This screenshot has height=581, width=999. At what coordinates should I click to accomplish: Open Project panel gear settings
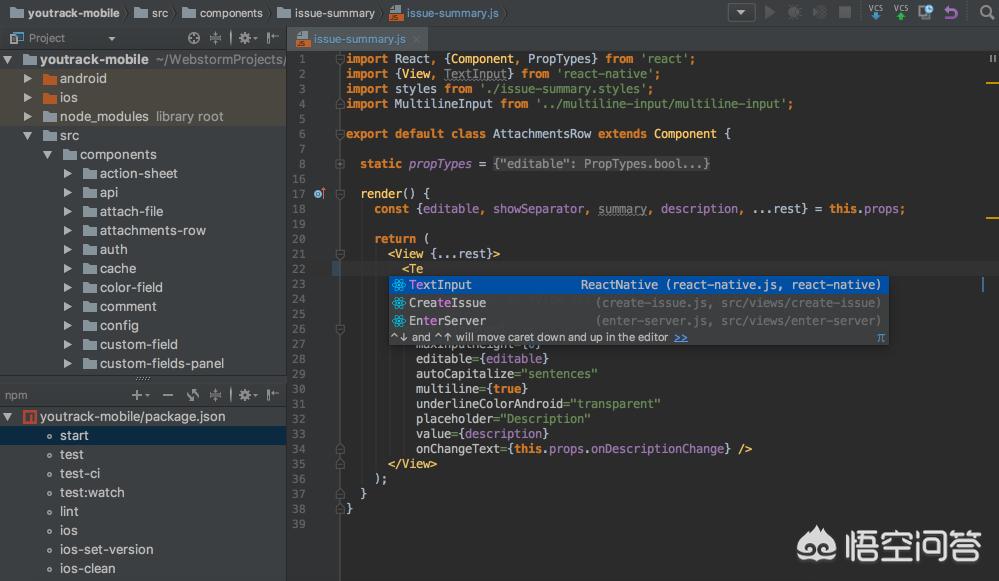tap(247, 38)
